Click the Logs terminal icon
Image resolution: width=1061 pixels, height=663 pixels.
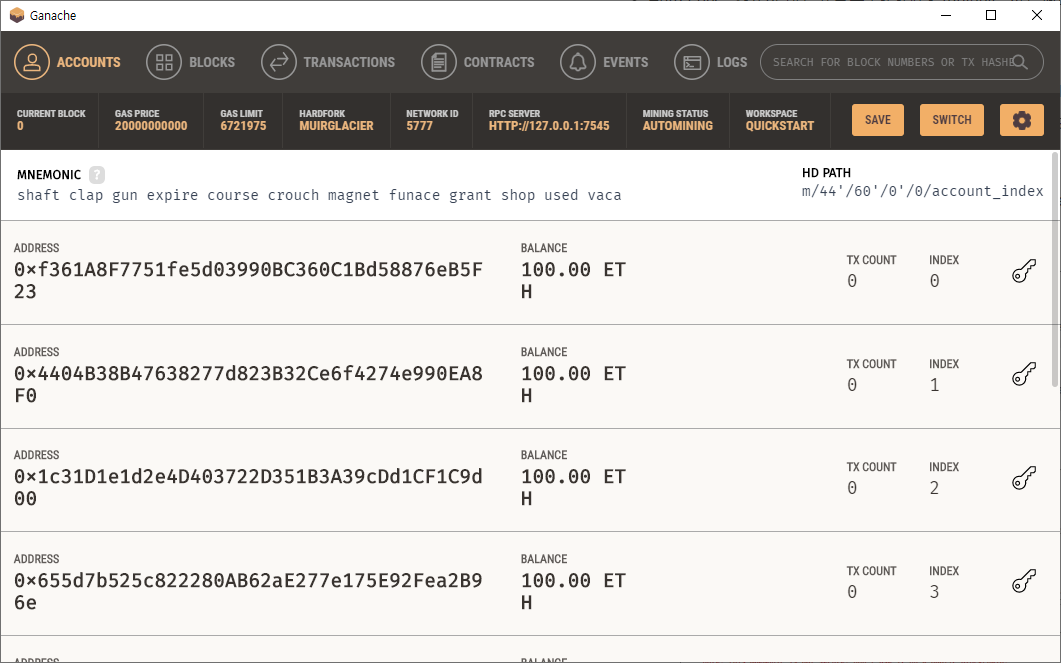[692, 62]
